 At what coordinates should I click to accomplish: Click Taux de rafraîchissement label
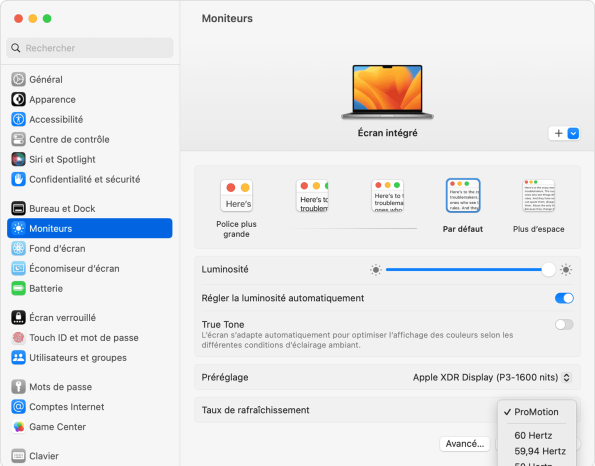(255, 410)
